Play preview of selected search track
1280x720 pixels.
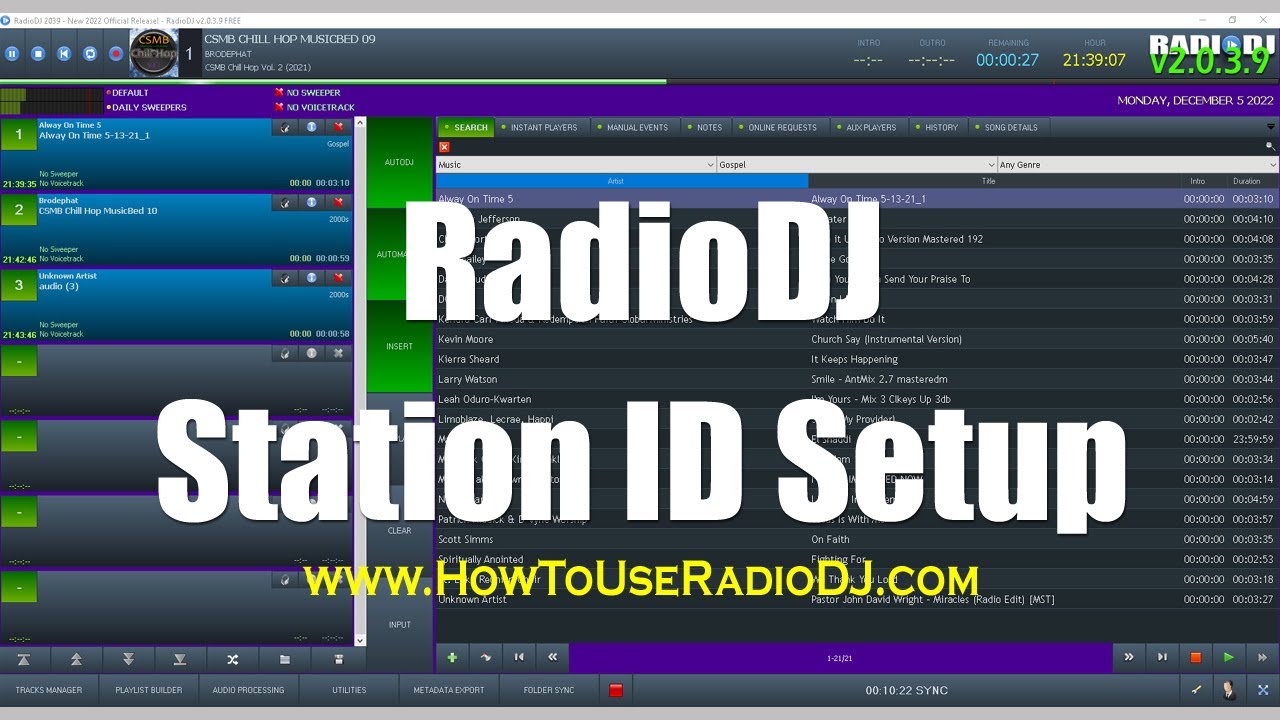1228,657
